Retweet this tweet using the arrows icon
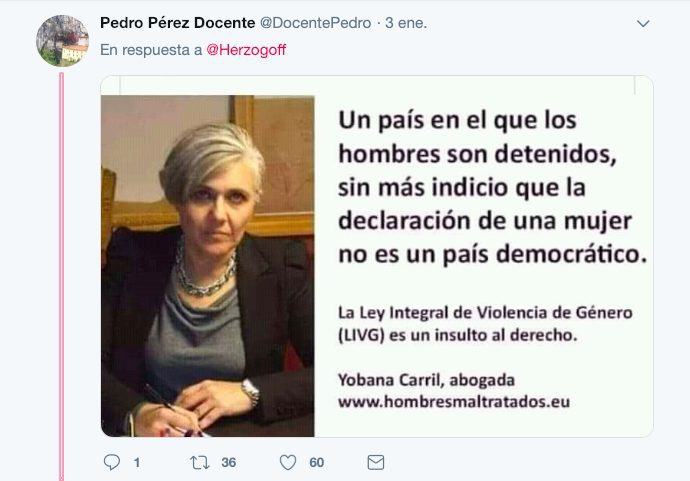The width and height of the screenshot is (690, 481). click(199, 463)
